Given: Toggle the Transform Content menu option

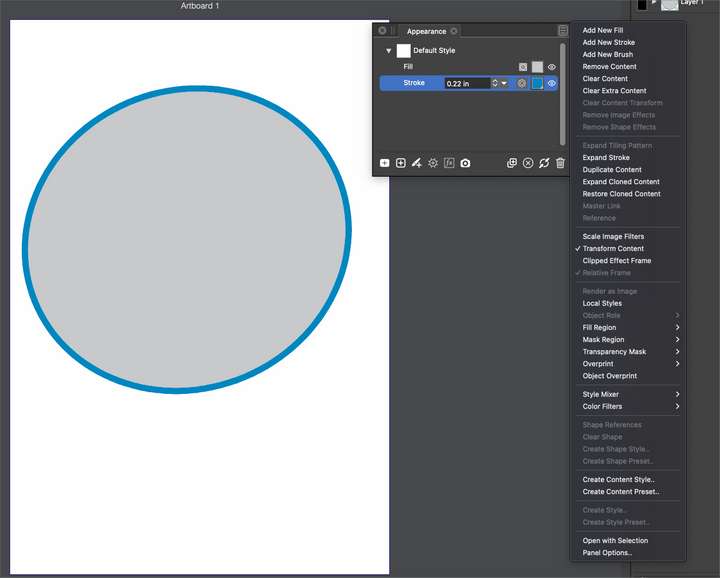Looking at the screenshot, I should tap(613, 249).
